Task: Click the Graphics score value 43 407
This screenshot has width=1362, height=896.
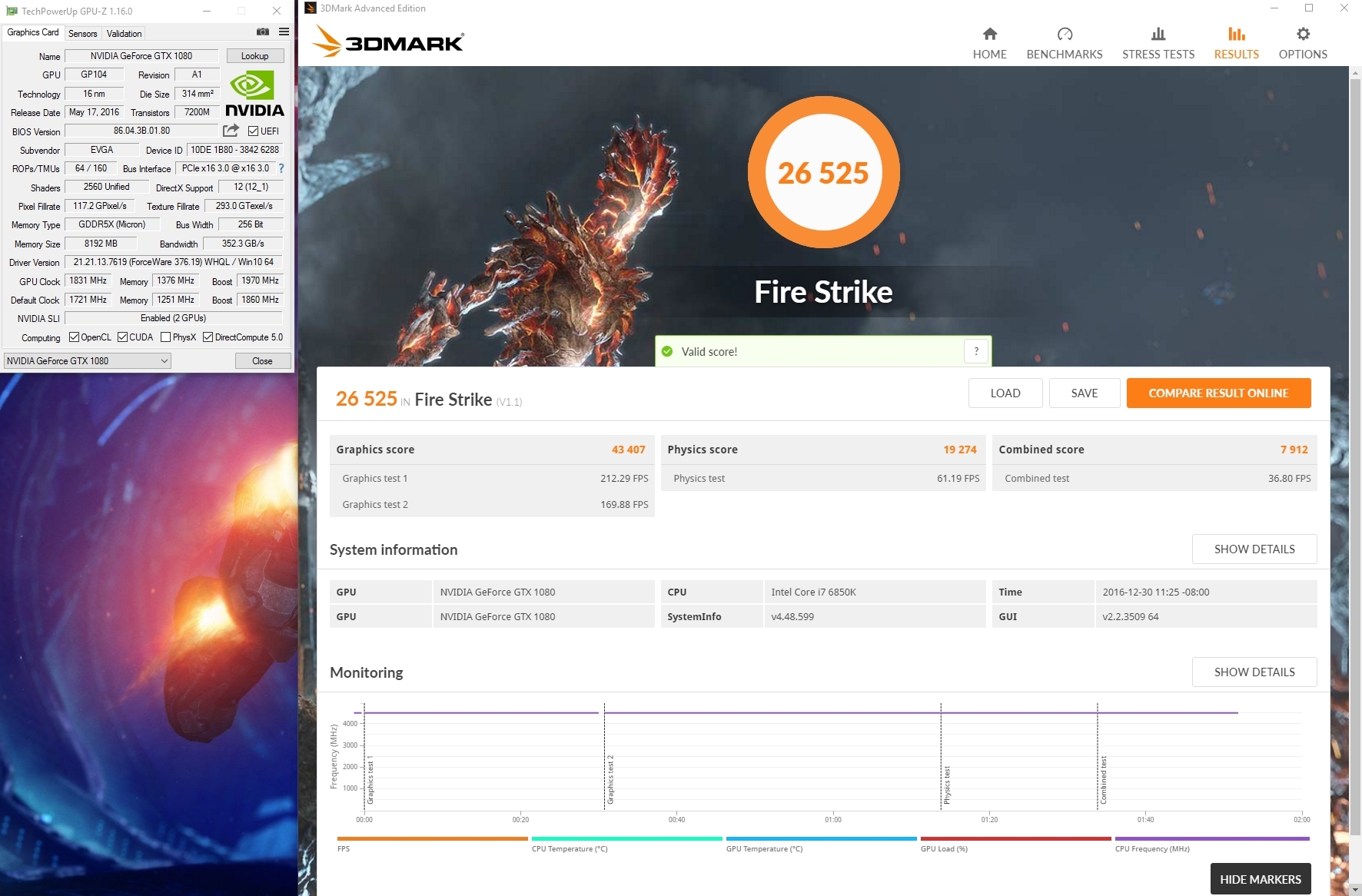Action: click(628, 450)
